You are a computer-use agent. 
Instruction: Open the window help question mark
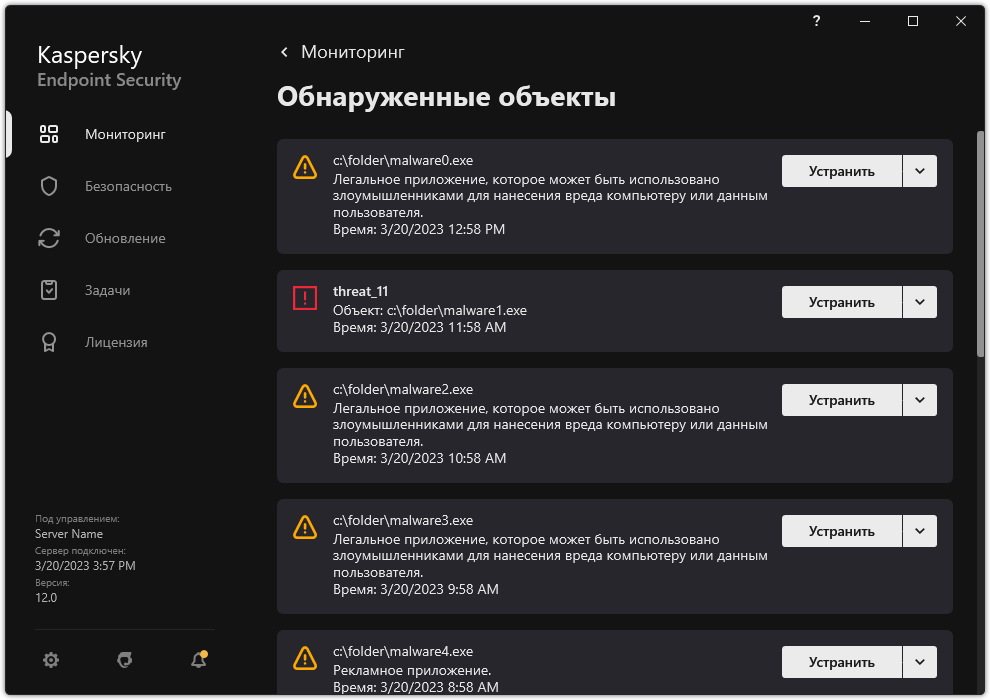[815, 21]
